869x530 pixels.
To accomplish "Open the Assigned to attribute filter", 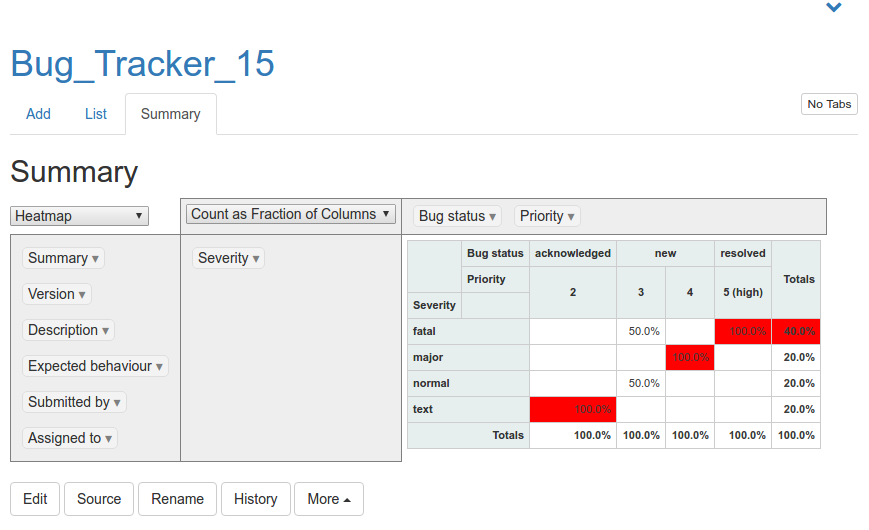I will pyautogui.click(x=109, y=439).
